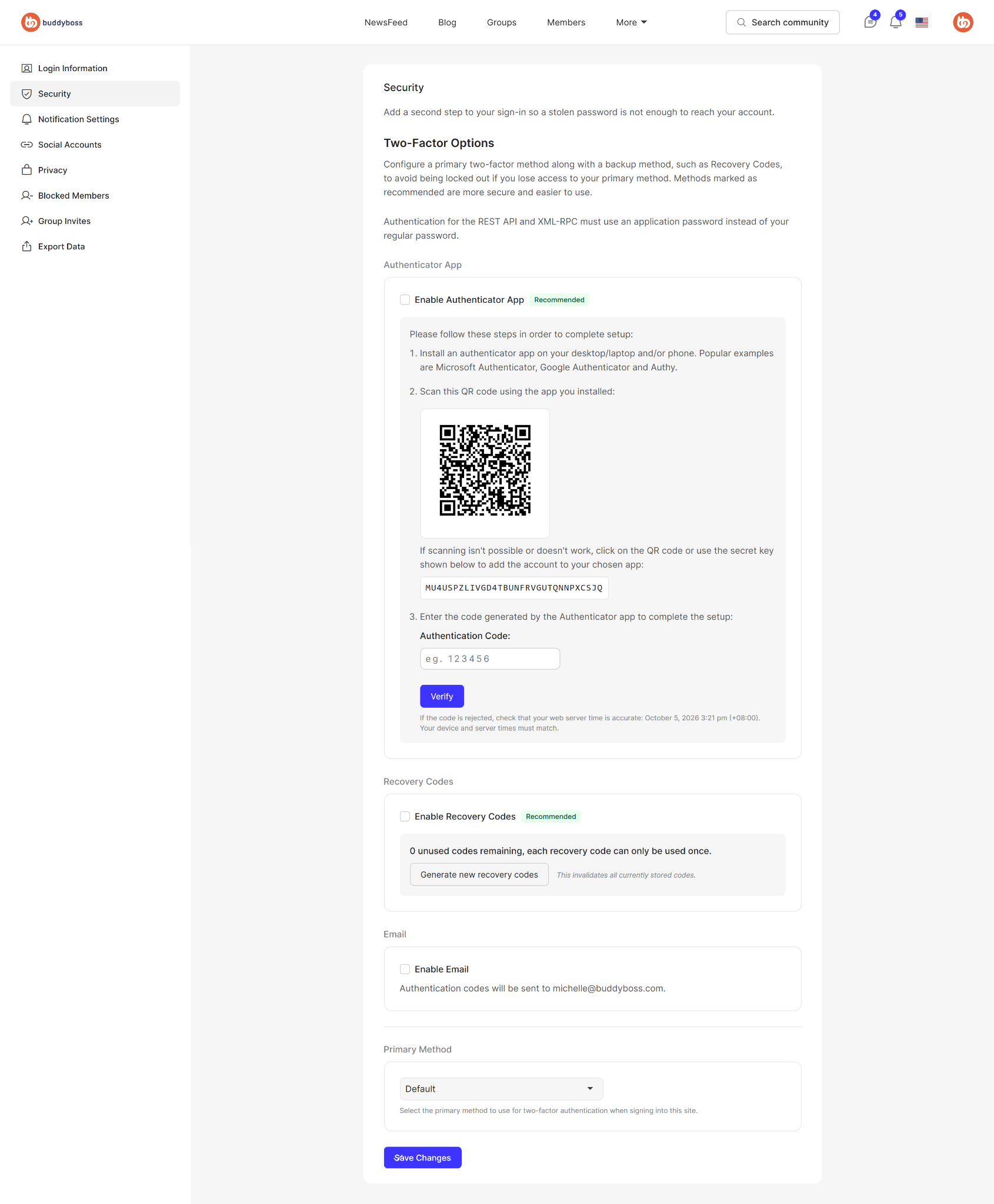Click Save Changes

pyautogui.click(x=422, y=1158)
